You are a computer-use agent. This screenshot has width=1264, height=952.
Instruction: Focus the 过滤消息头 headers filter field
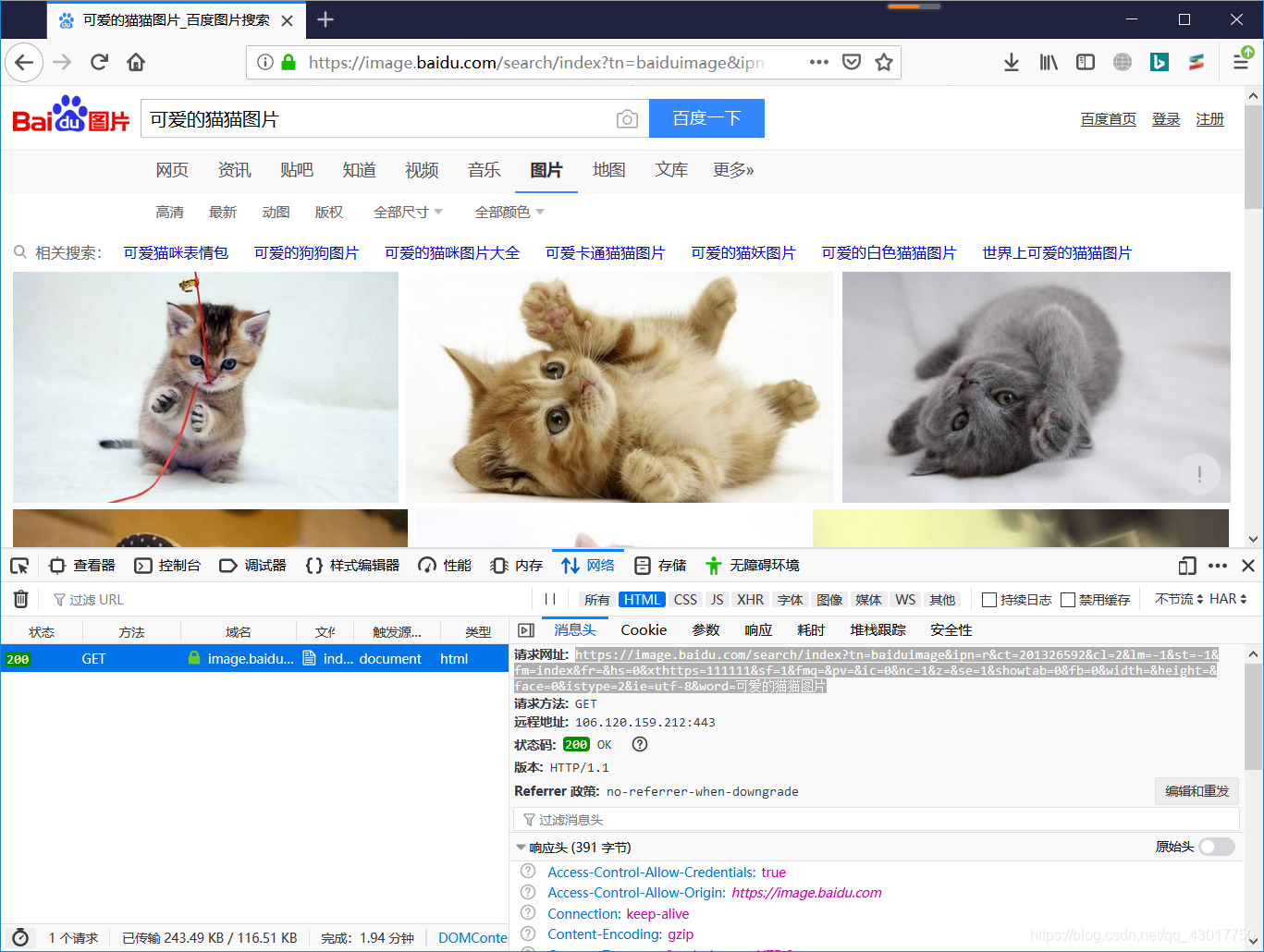tap(876, 819)
